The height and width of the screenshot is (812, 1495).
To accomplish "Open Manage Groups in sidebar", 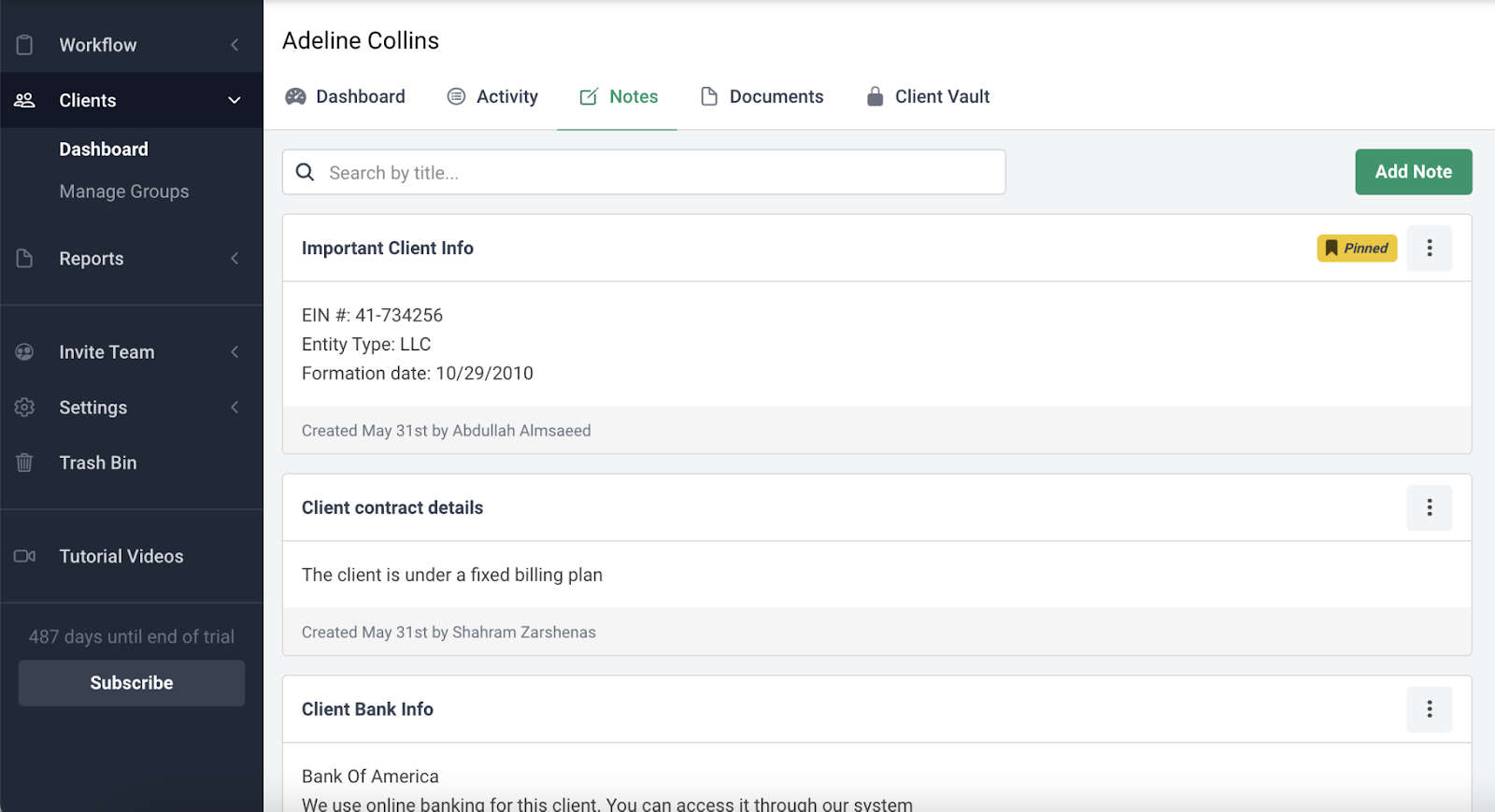I will (x=124, y=192).
